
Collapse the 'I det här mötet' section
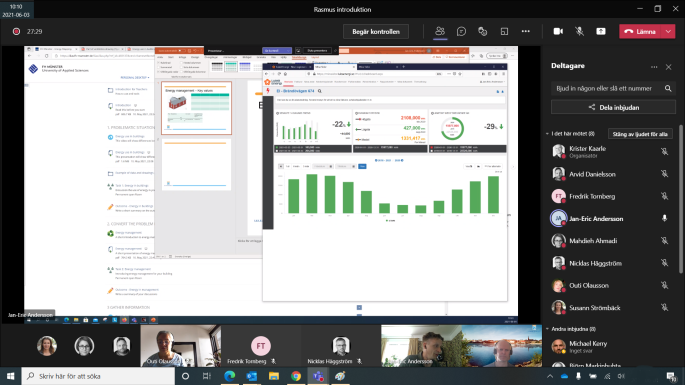(547, 134)
